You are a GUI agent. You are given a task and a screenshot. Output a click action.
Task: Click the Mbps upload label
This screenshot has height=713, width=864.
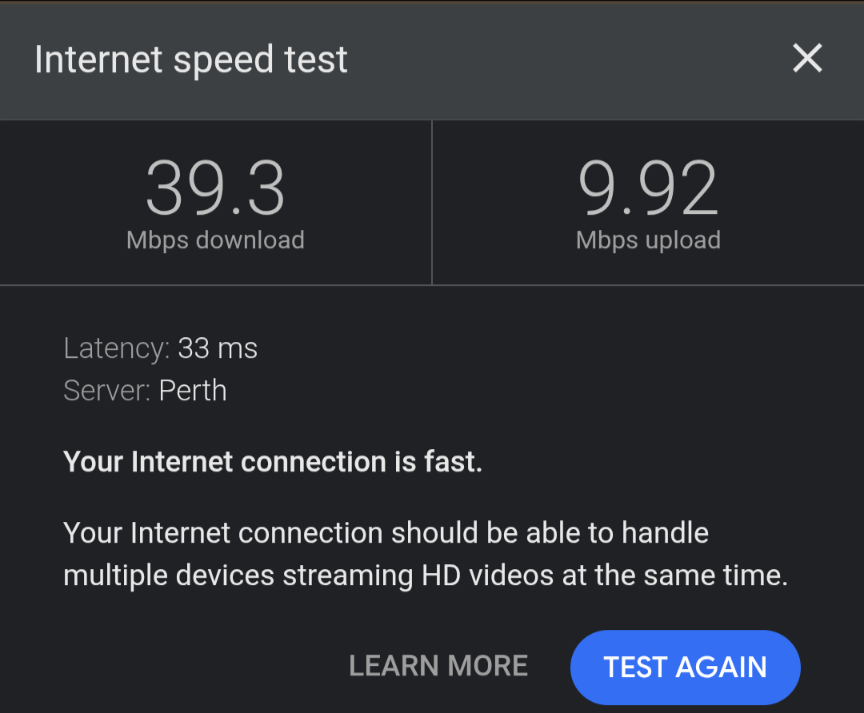click(648, 240)
